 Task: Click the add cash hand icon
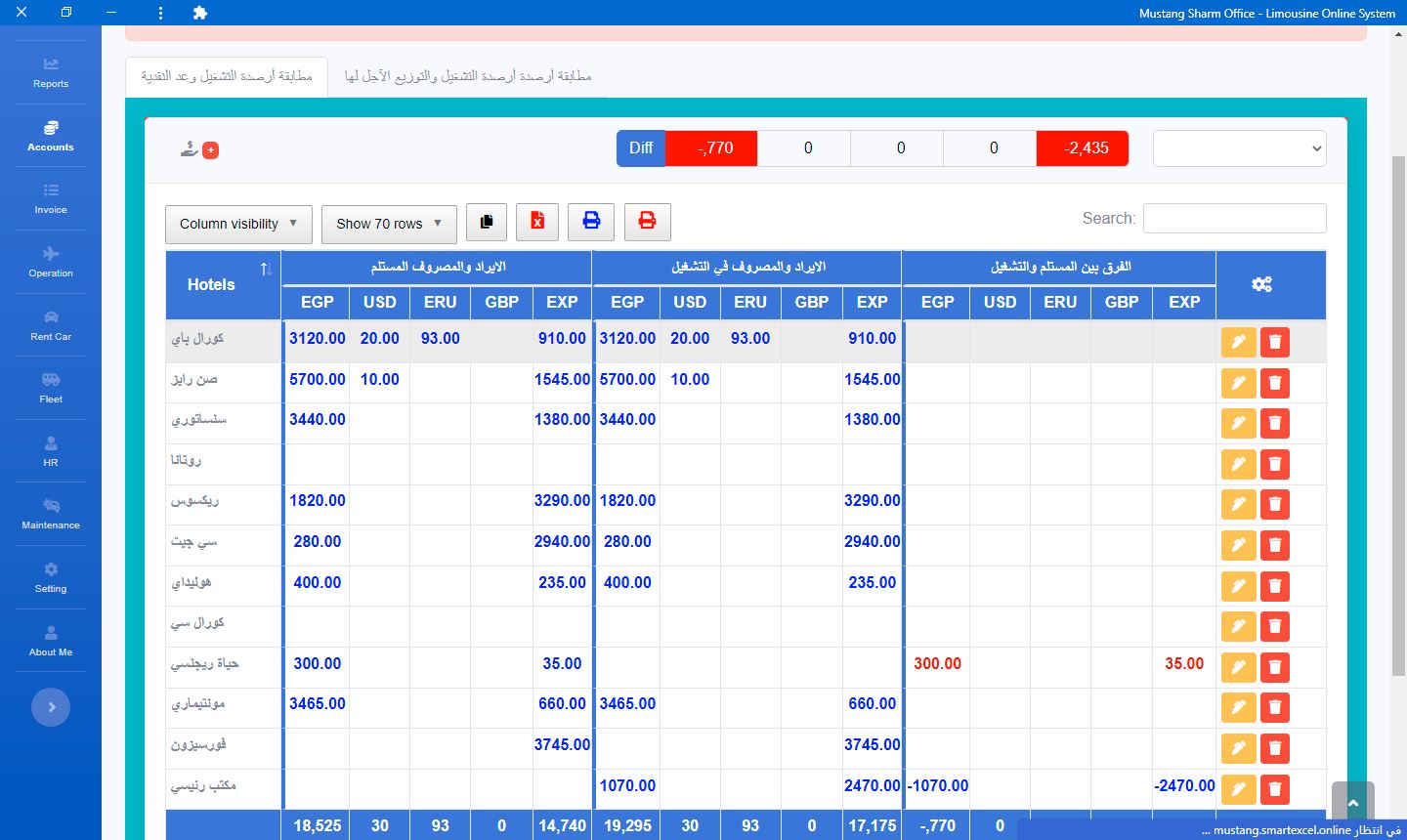click(x=198, y=149)
